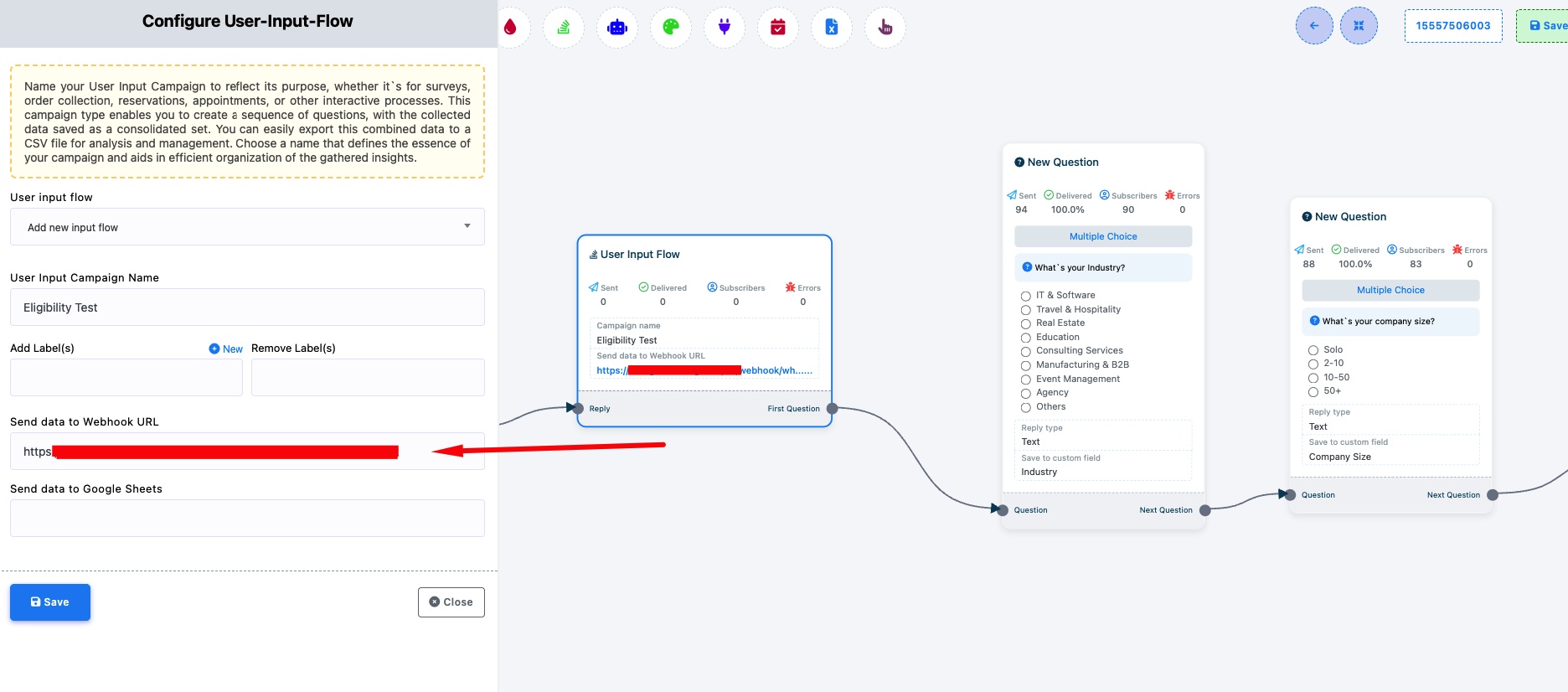The image size is (1568, 692).
Task: Click the help icon beside What's your company size?
Action: coord(1314,321)
